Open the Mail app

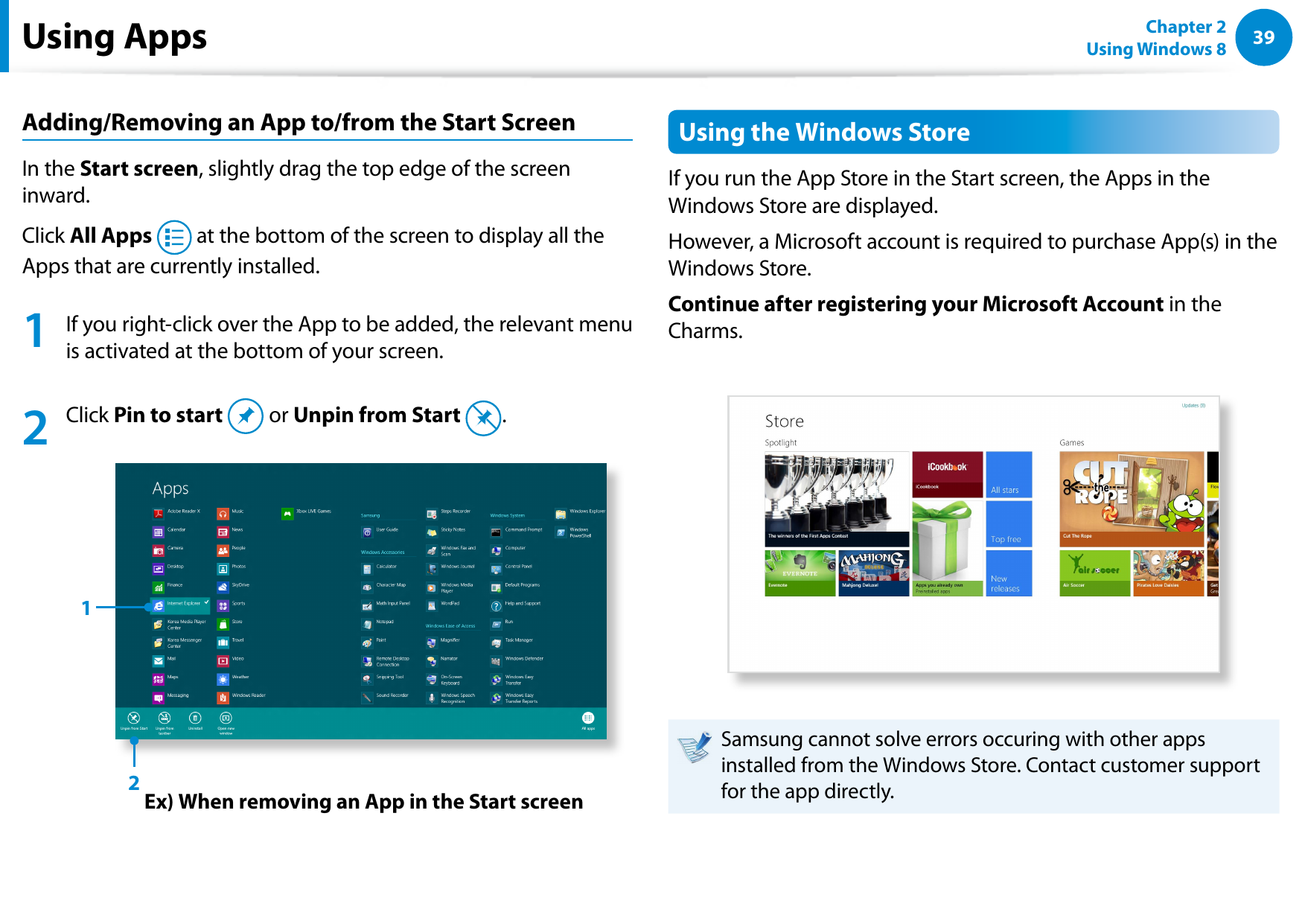click(165, 660)
